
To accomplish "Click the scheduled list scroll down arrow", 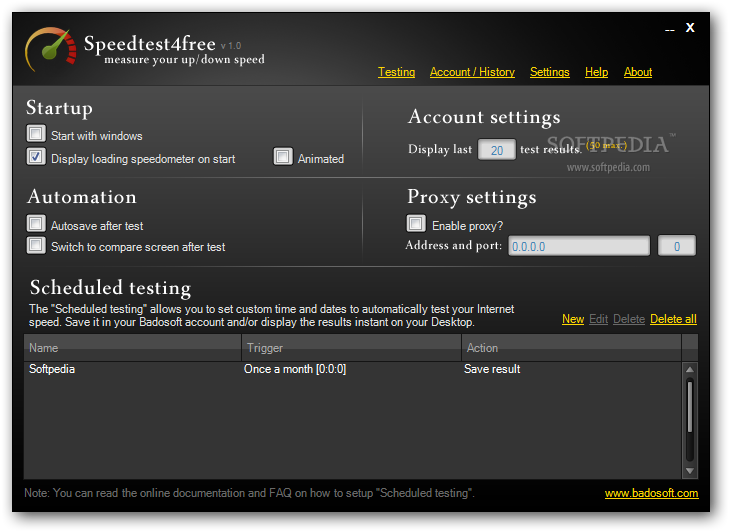I will point(689,471).
